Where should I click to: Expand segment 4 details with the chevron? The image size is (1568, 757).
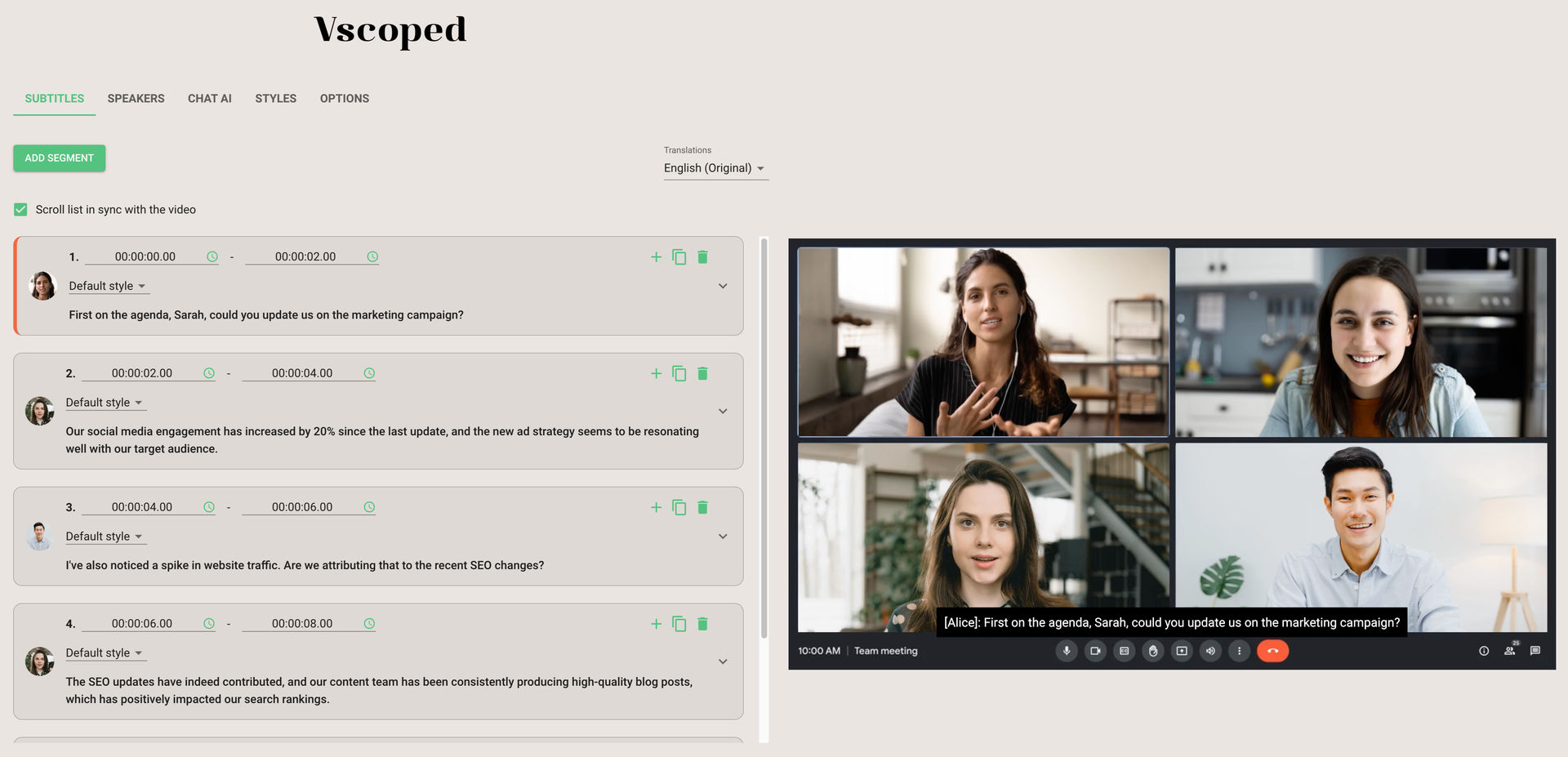[723, 662]
